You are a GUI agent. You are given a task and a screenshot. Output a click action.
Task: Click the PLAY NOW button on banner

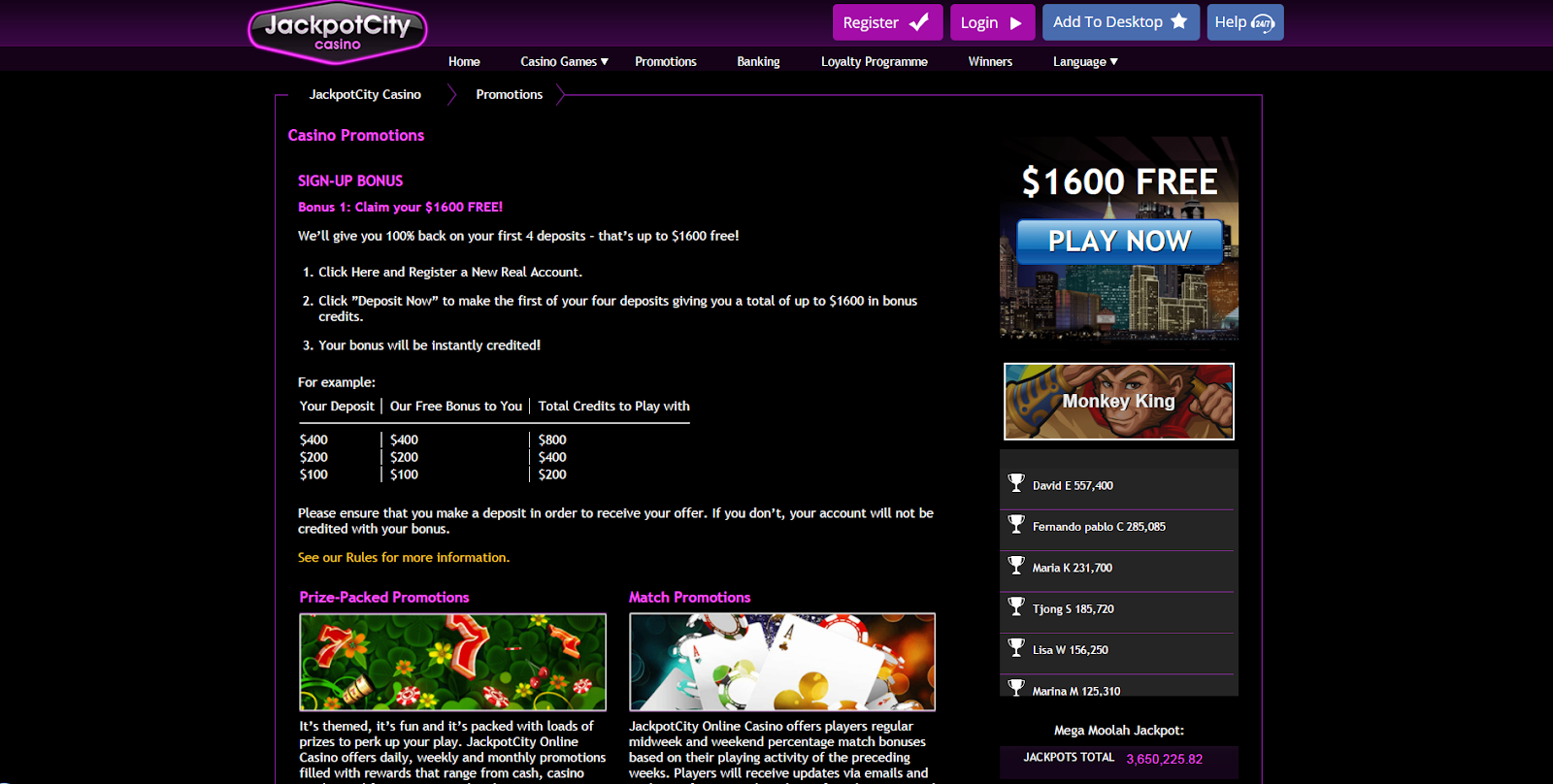(x=1119, y=241)
